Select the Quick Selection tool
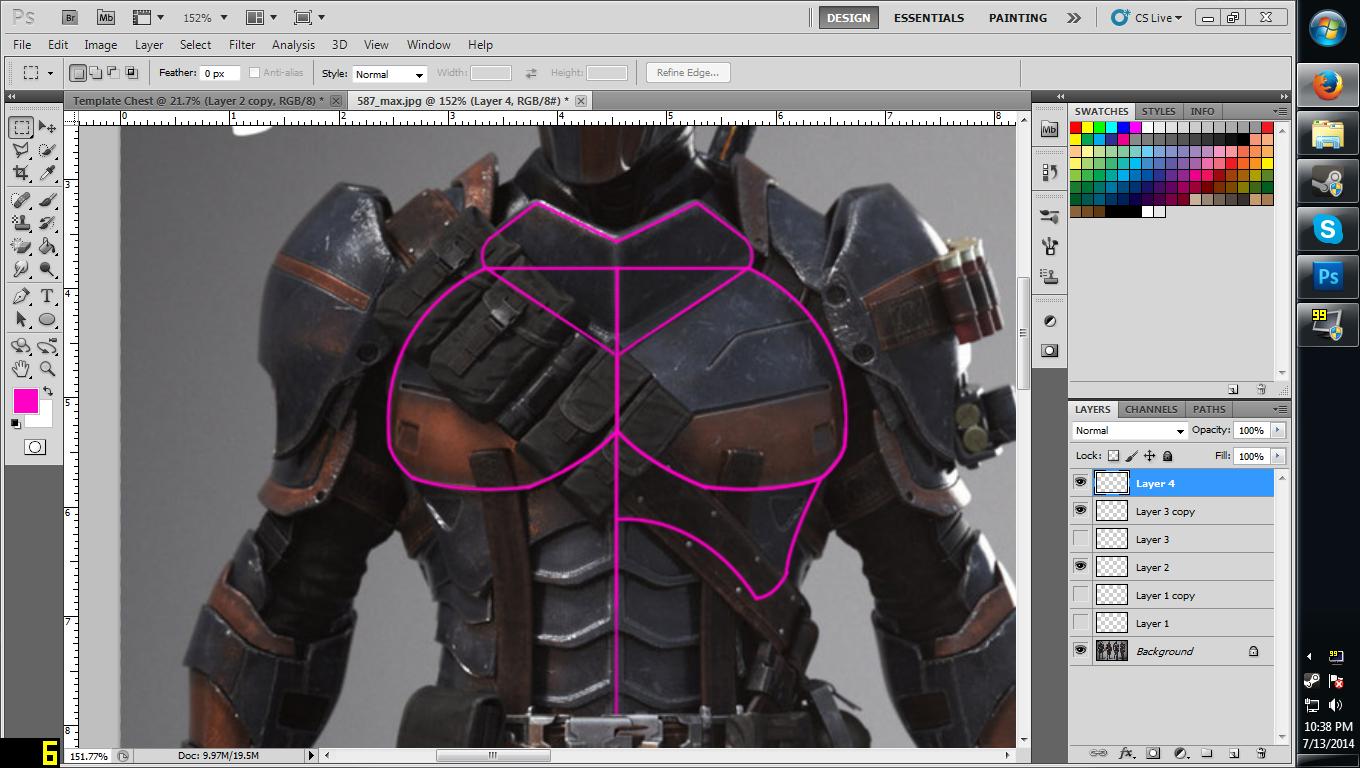 pos(47,151)
